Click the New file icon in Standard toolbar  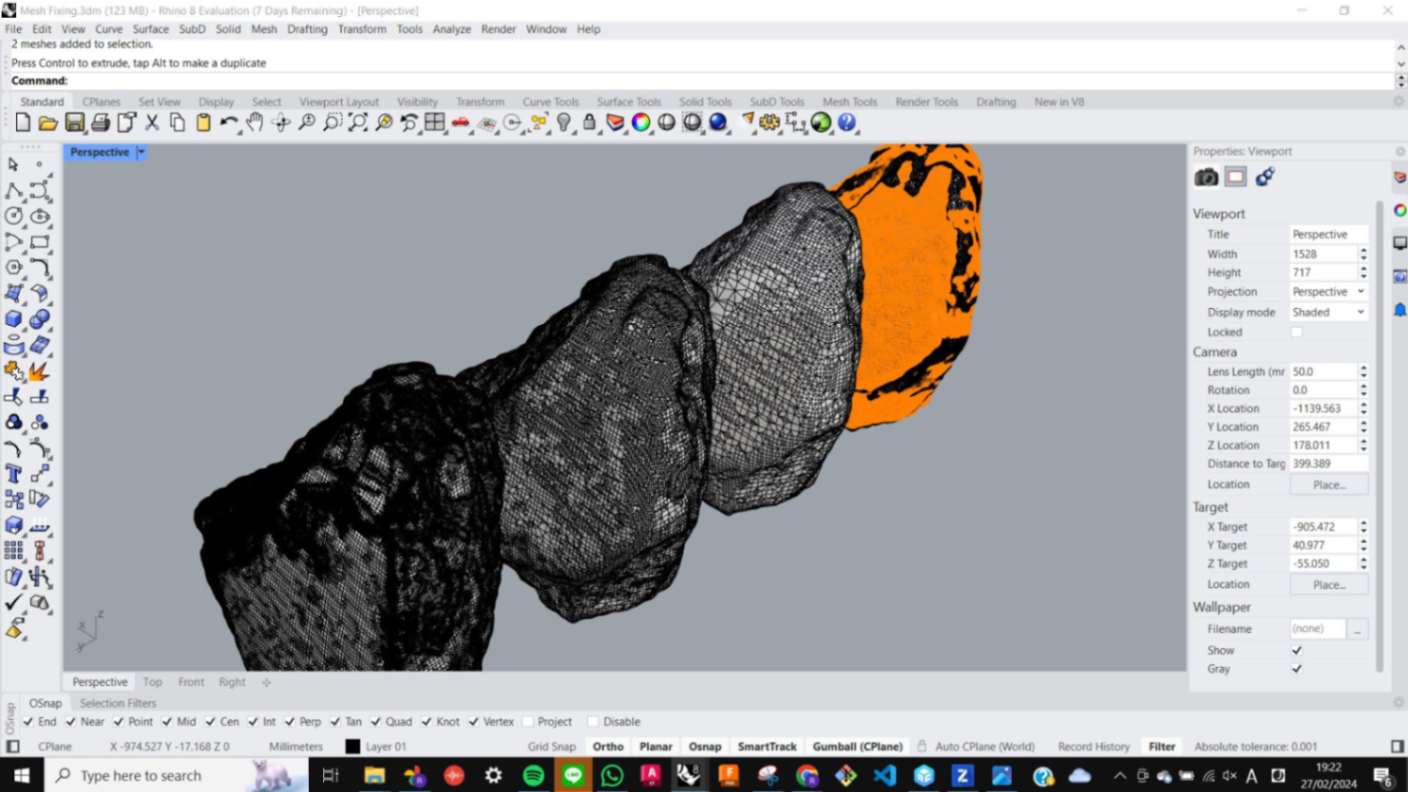coord(23,123)
